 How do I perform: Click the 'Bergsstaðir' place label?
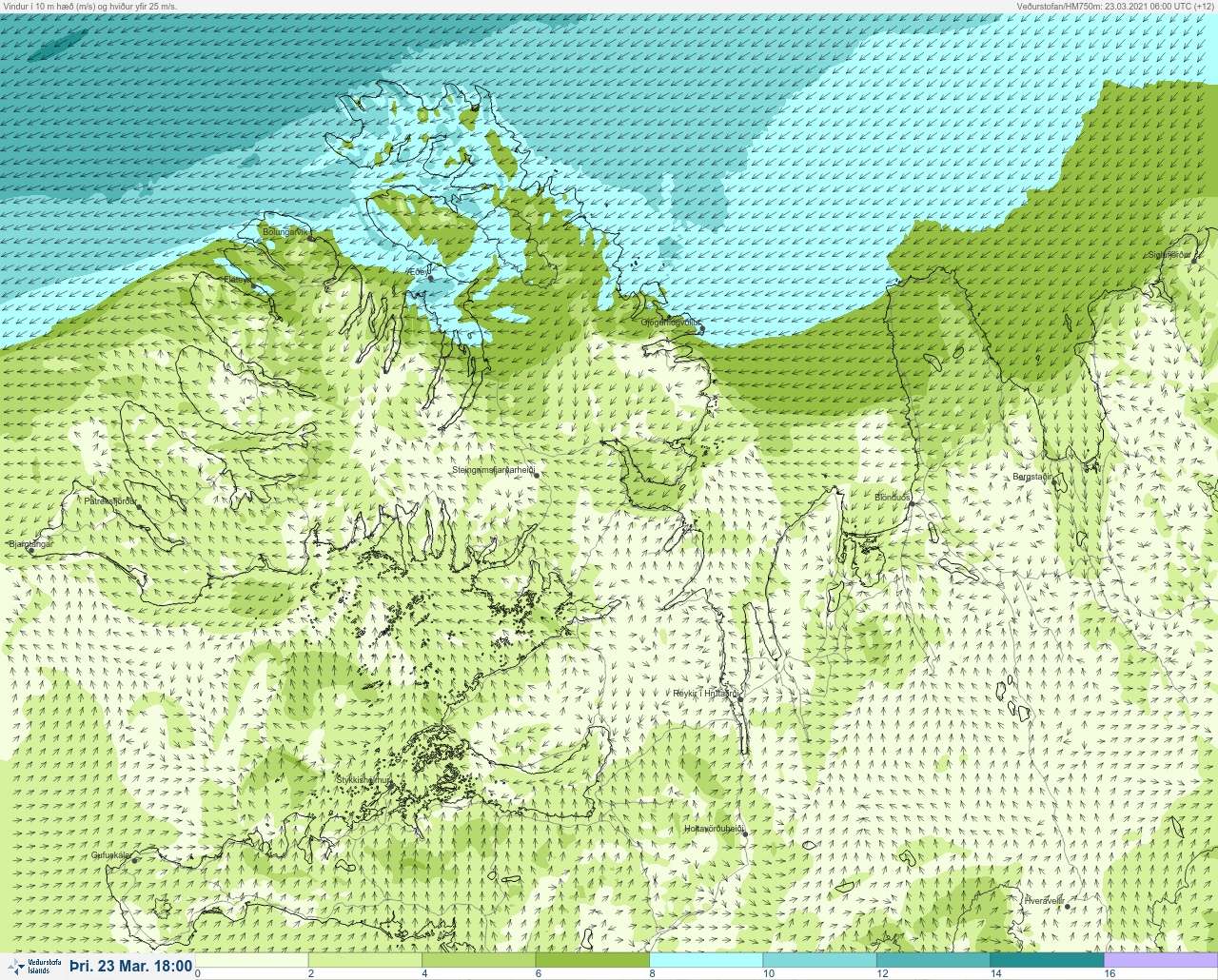click(x=1032, y=476)
